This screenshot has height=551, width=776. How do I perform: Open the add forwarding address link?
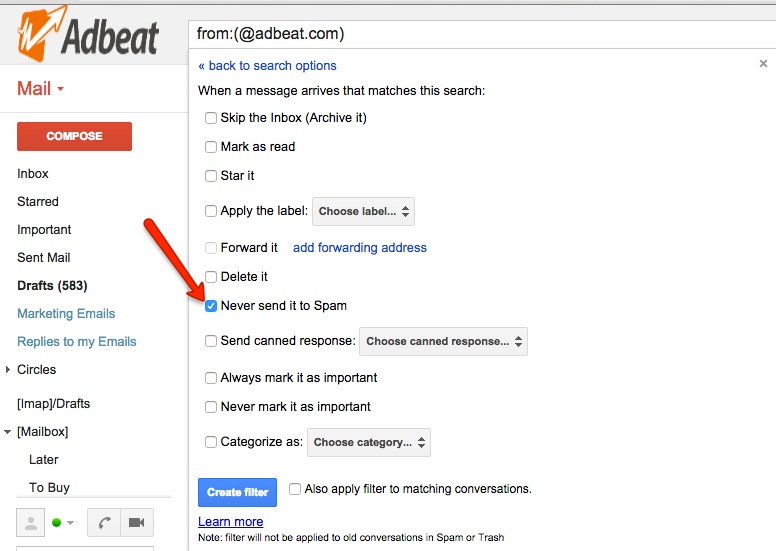360,248
